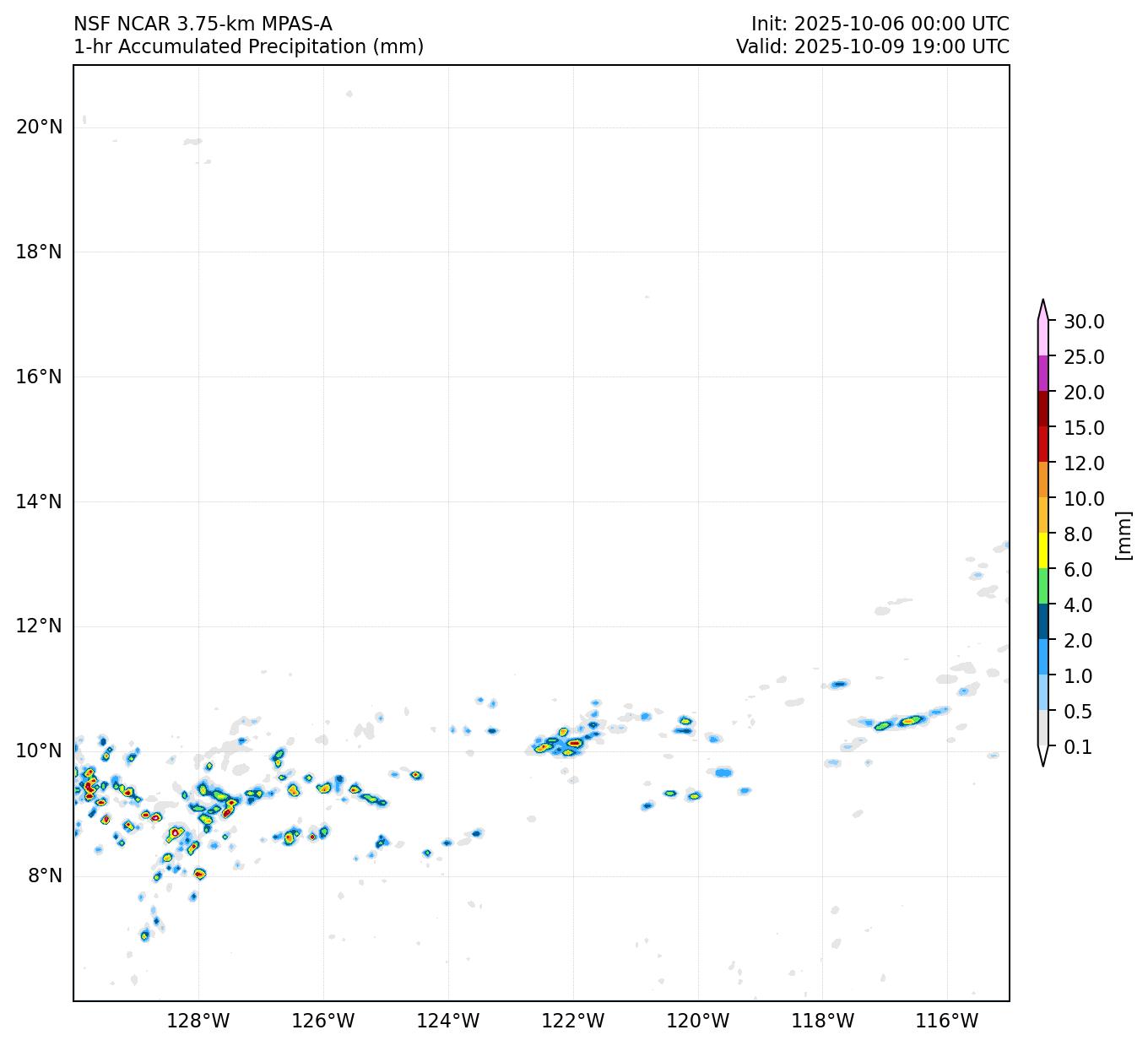Image resolution: width=1148 pixels, height=1046 pixels.
Task: Click the [mm] colorbar units label
Action: (1123, 535)
